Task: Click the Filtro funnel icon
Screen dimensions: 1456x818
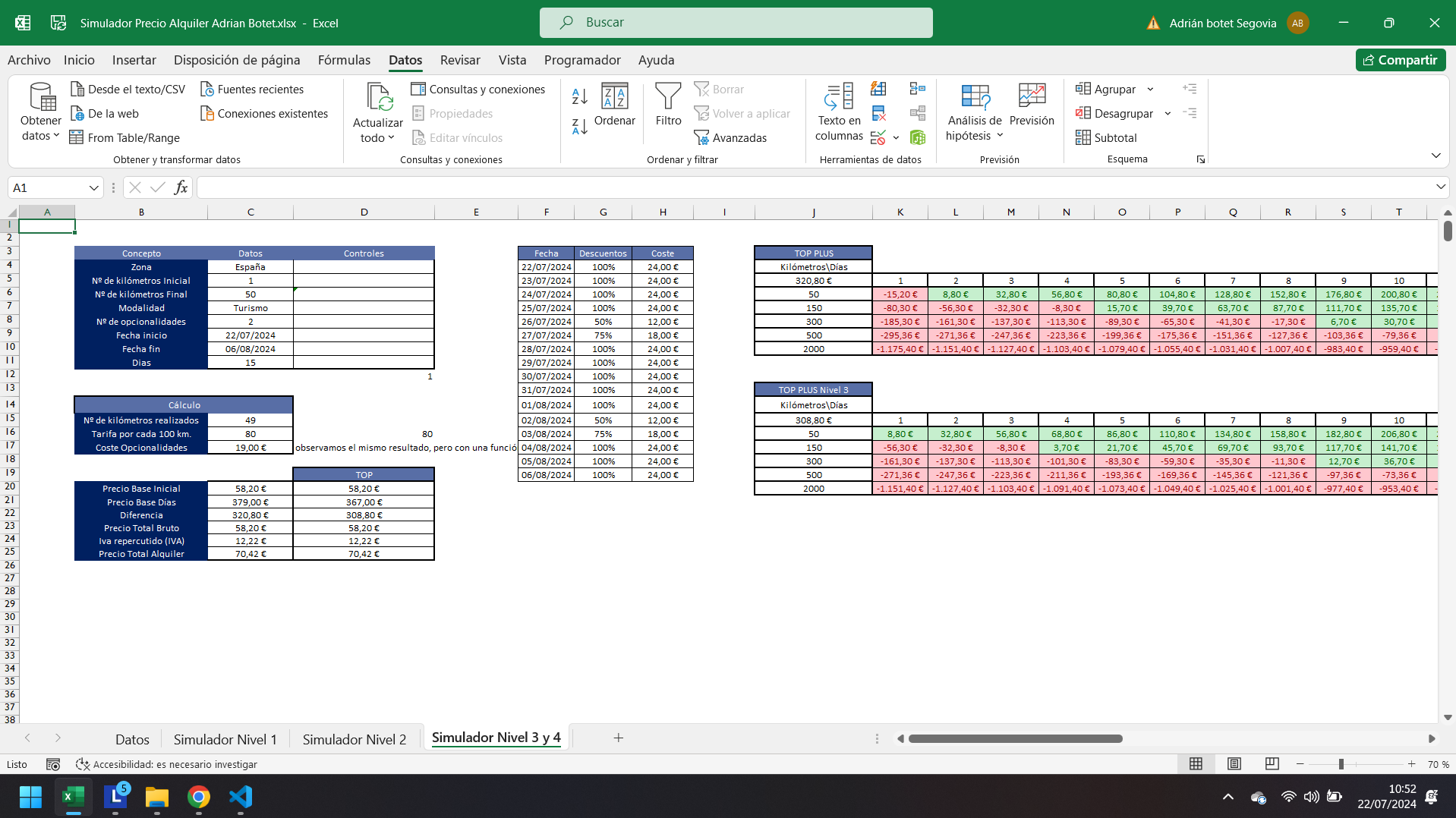Action: point(668,97)
